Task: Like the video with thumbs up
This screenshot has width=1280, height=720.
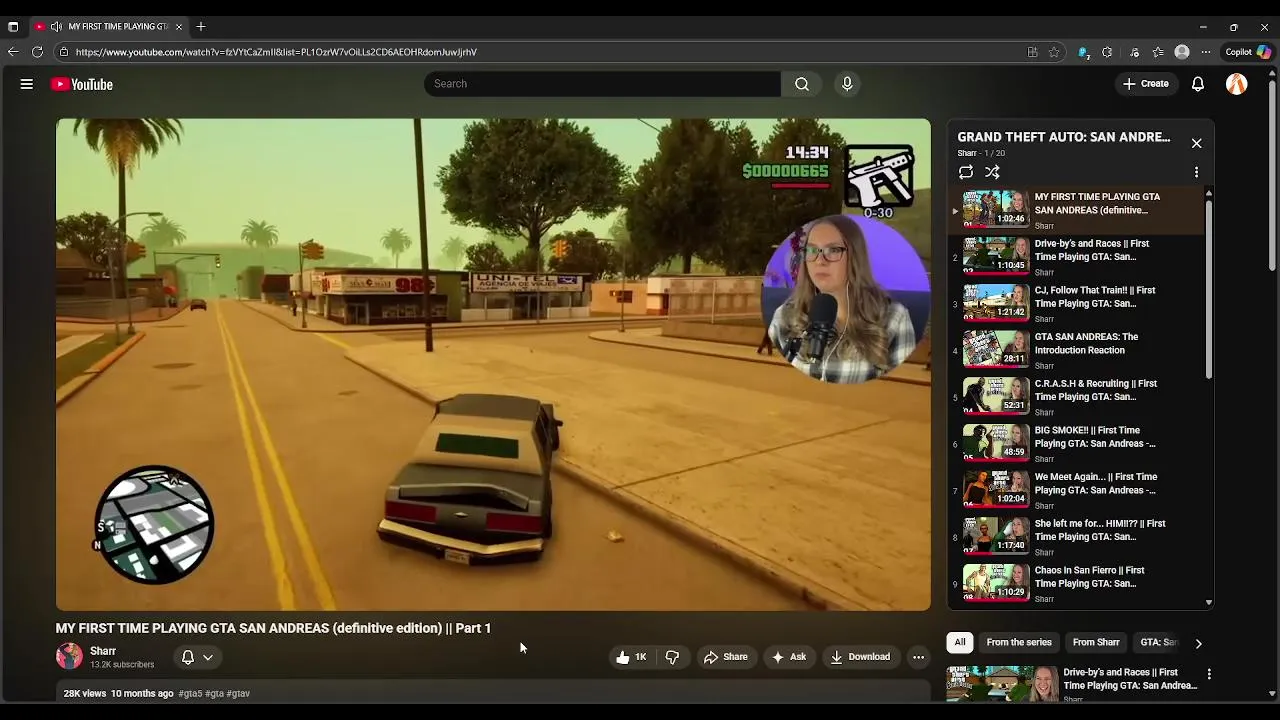Action: coord(632,657)
